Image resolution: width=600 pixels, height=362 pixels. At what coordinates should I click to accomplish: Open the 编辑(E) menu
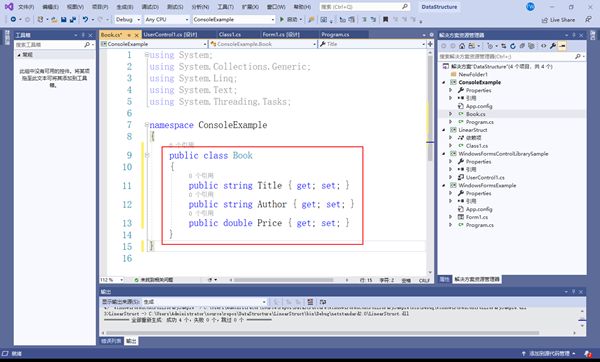coord(51,7)
